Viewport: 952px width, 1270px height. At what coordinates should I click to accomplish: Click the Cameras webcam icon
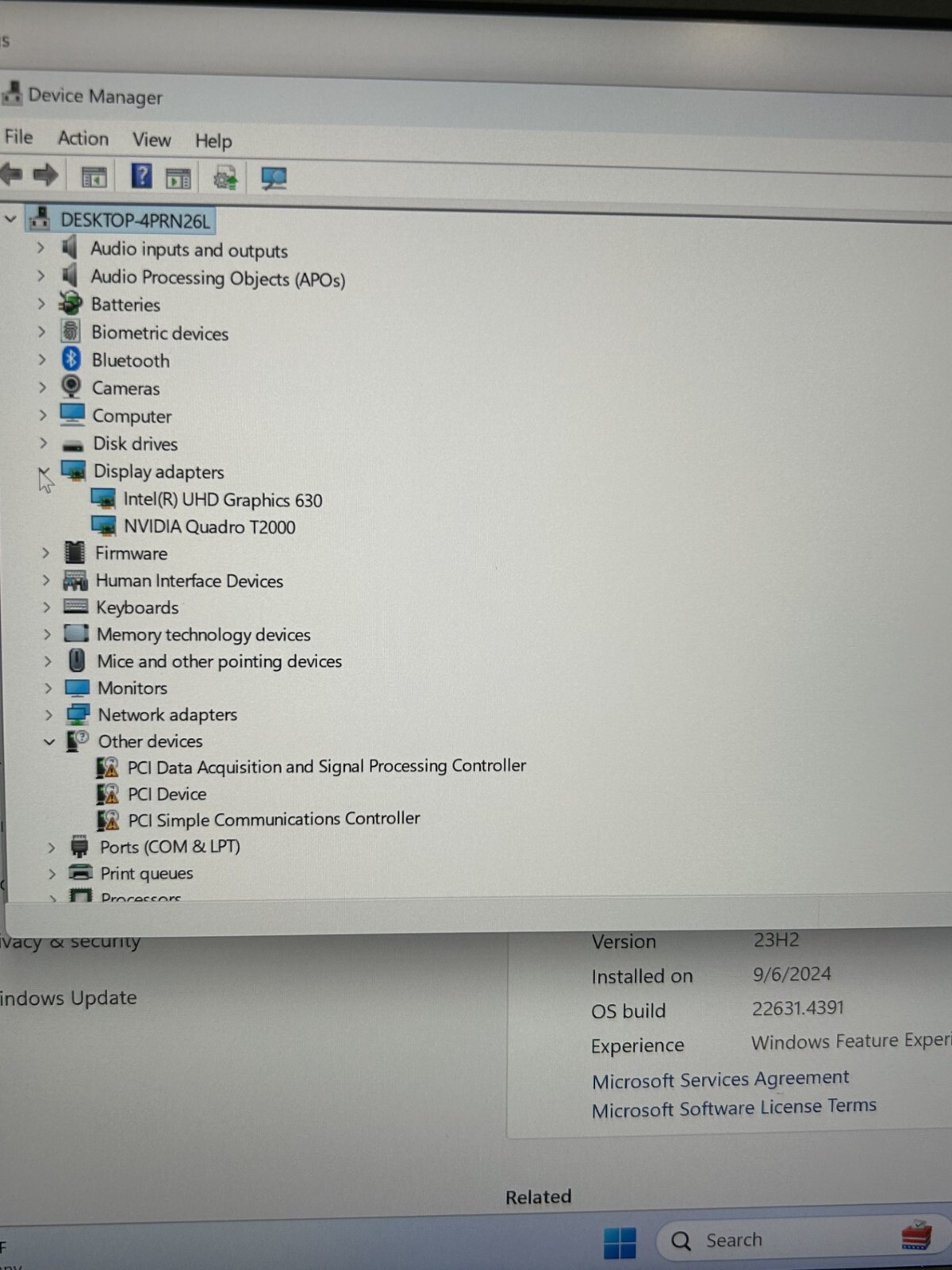pos(71,387)
